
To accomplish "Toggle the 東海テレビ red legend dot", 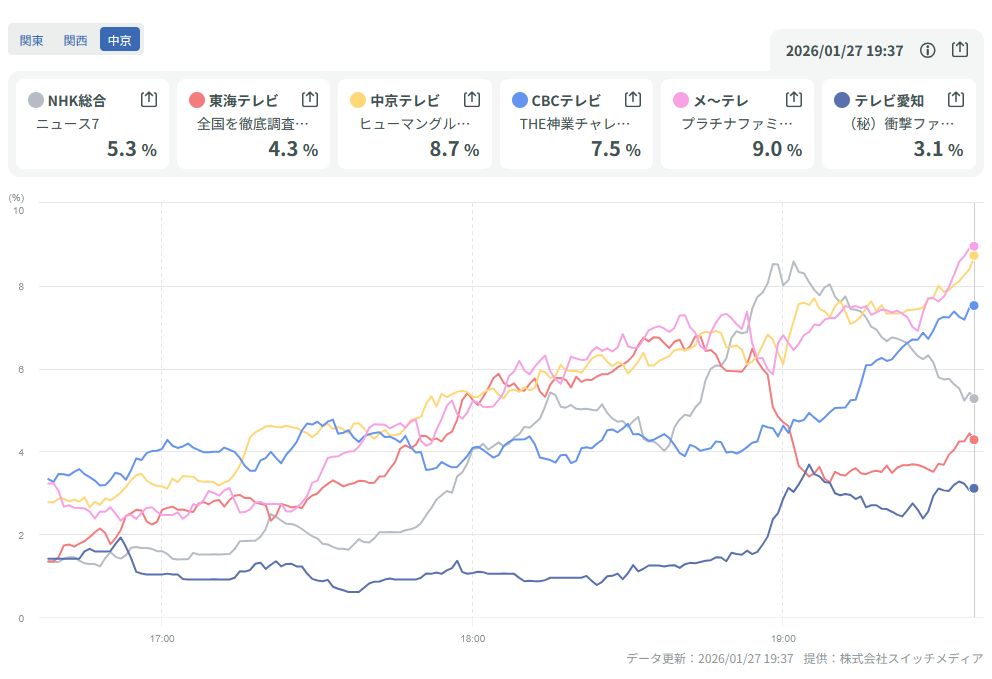I will [197, 100].
